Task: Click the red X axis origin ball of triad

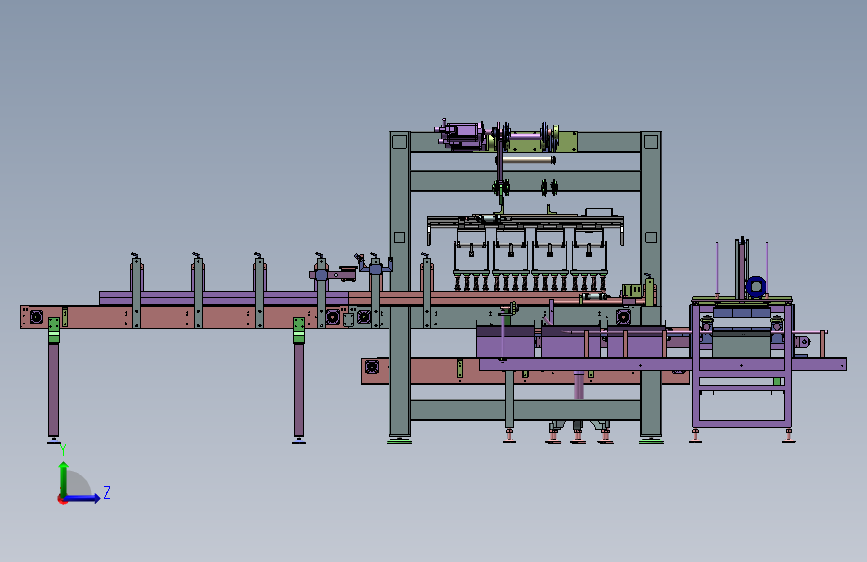Action: [x=62, y=499]
